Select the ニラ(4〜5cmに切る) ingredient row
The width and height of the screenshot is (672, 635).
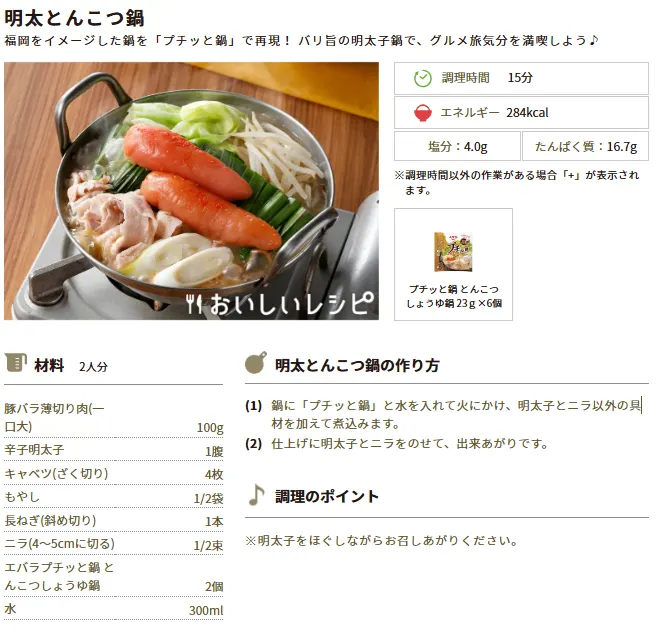[x=114, y=544]
